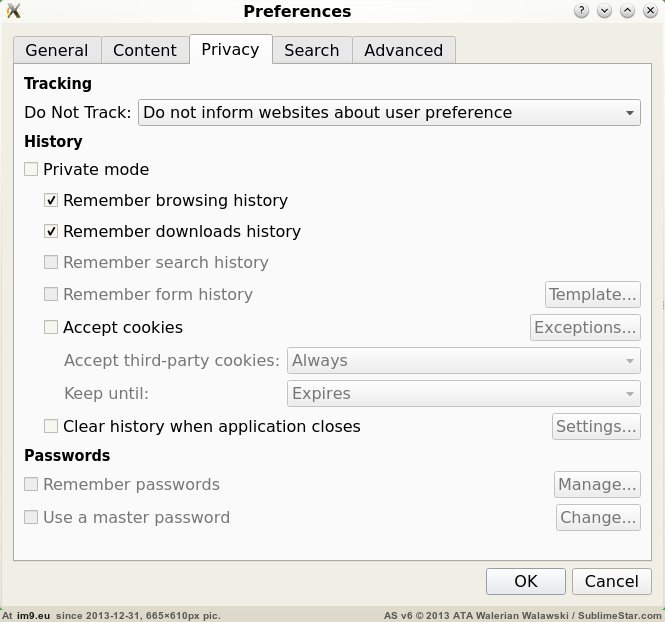Switch to the Content tab
Screen dimensions: 665x622
pos(145,50)
